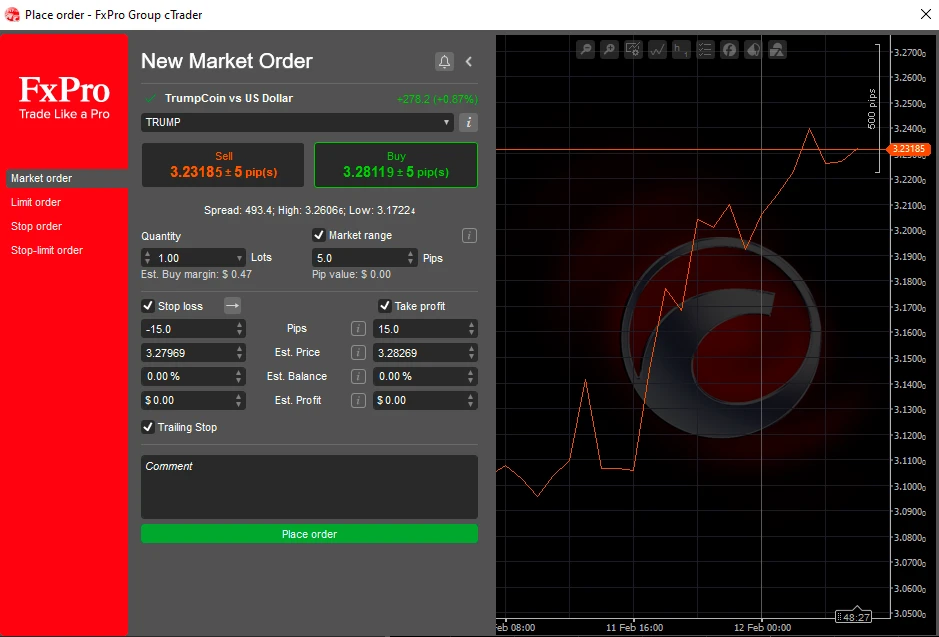Click the circular f indicator icon above the chart
The width and height of the screenshot is (939, 637).
click(730, 49)
